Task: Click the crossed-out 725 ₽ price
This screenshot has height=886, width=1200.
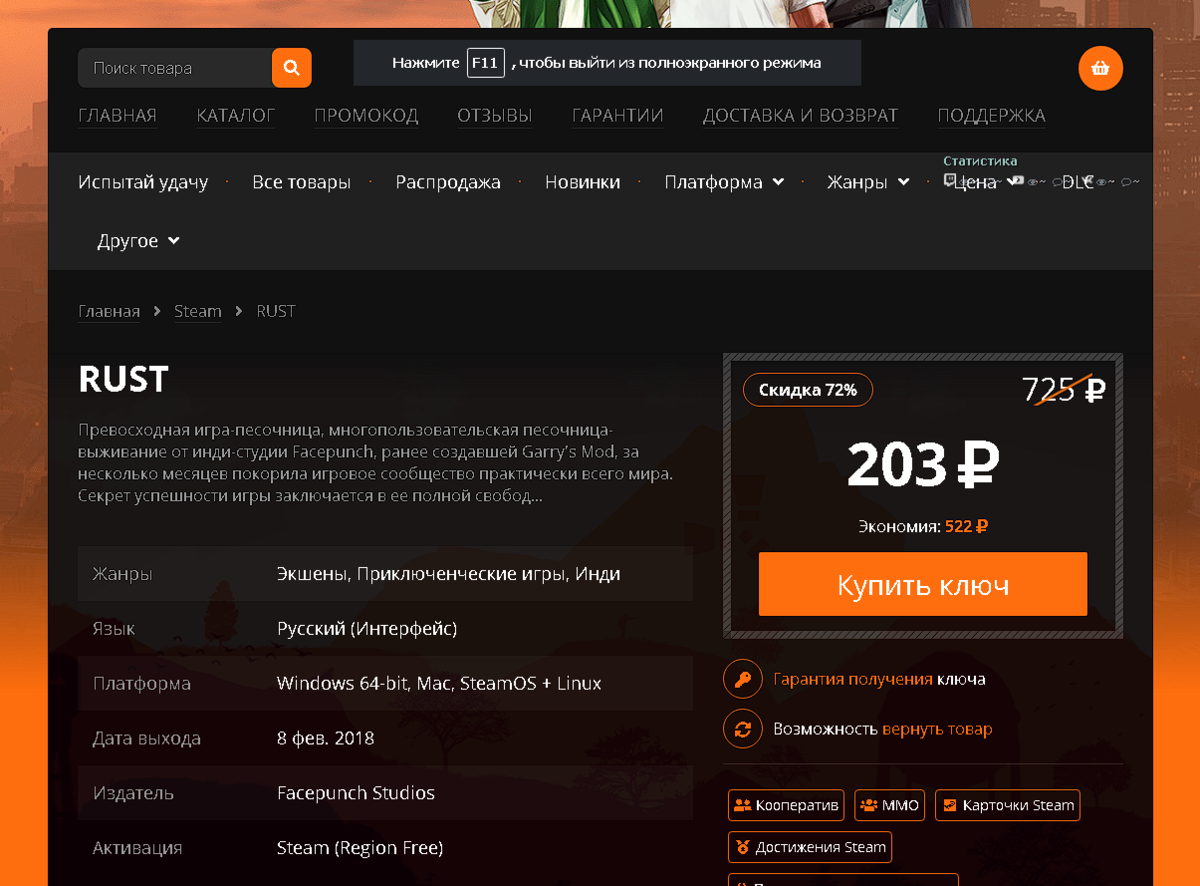Action: pyautogui.click(x=1063, y=390)
